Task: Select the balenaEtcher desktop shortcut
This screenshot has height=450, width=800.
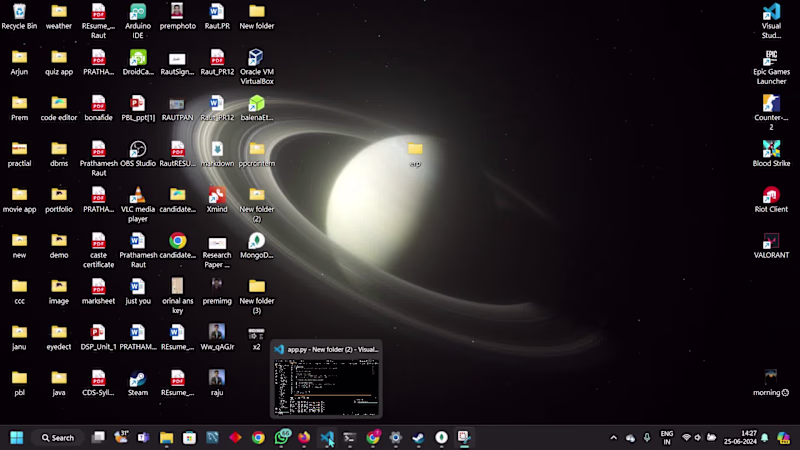Action: tap(257, 108)
